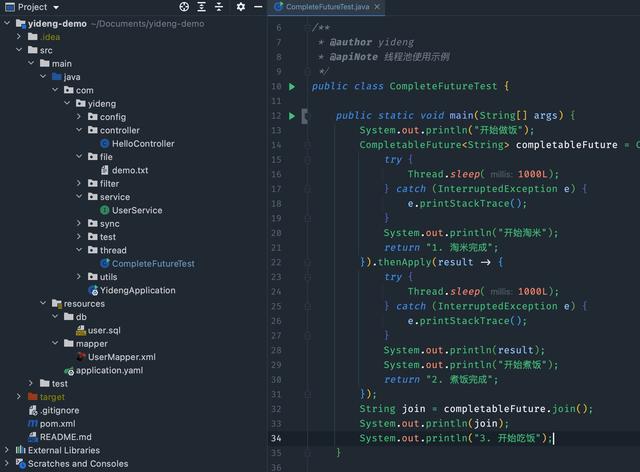640x472 pixels.
Task: Hide the Project tool window
Action: 258,7
